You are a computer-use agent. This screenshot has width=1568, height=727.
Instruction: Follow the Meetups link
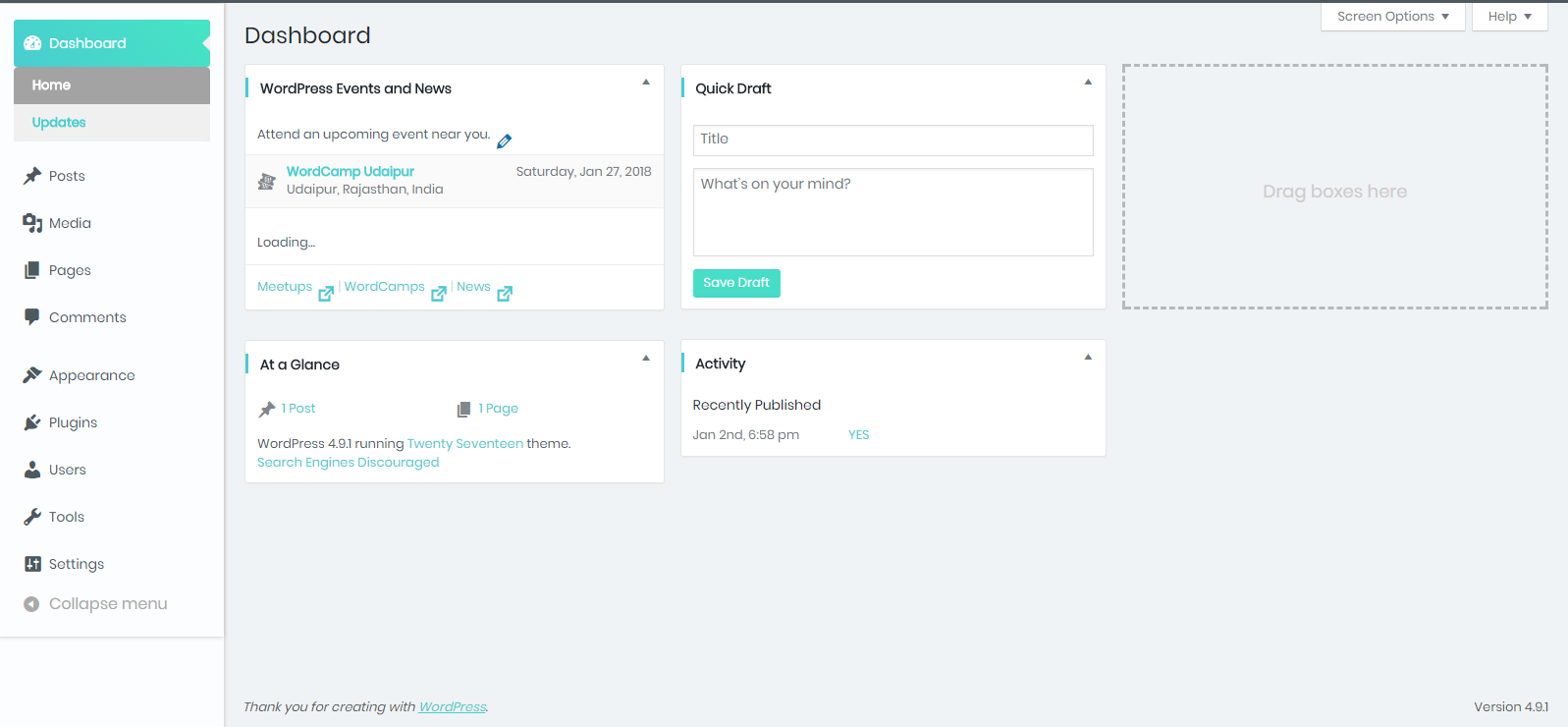coord(285,287)
